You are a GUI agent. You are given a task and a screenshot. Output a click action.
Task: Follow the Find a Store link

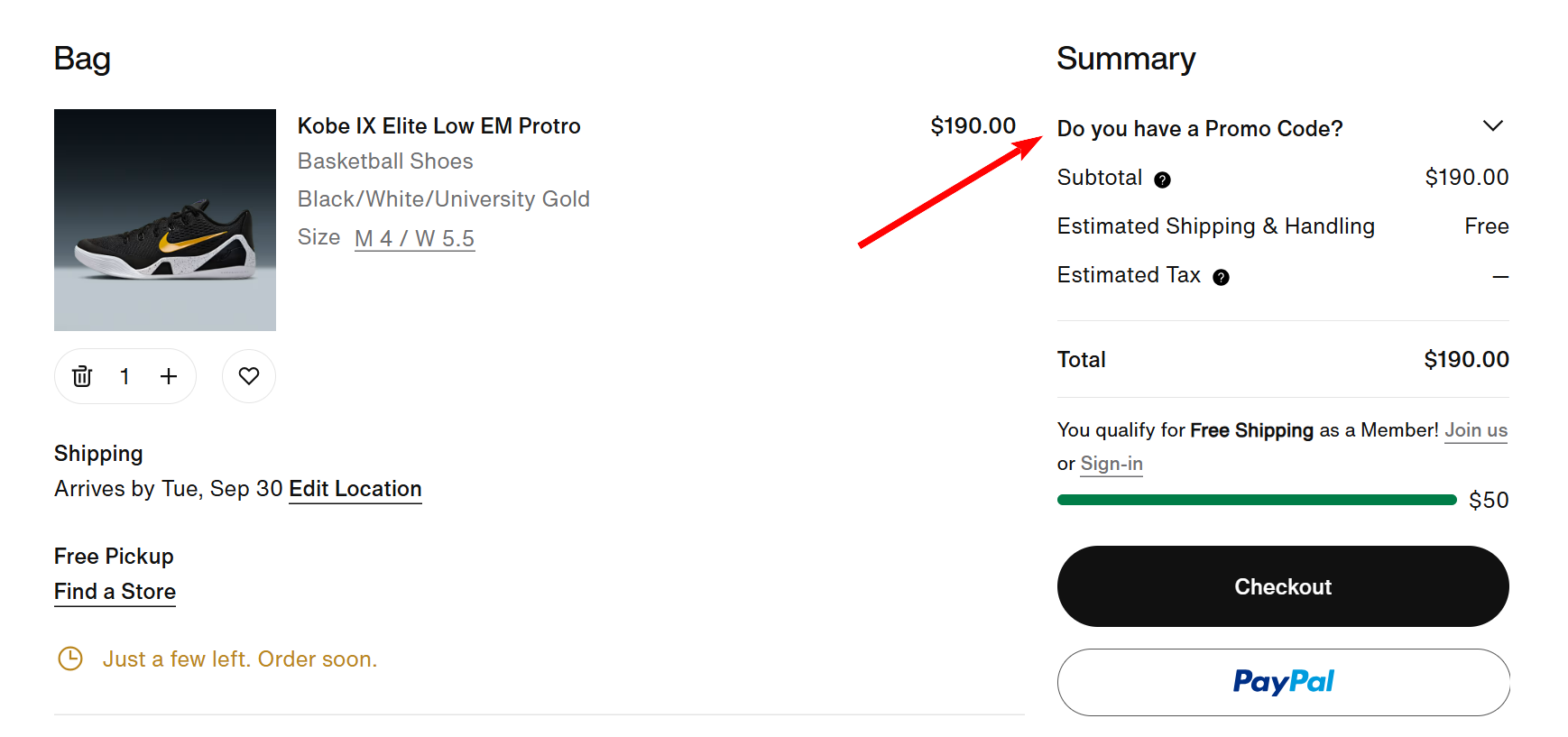pyautogui.click(x=115, y=592)
